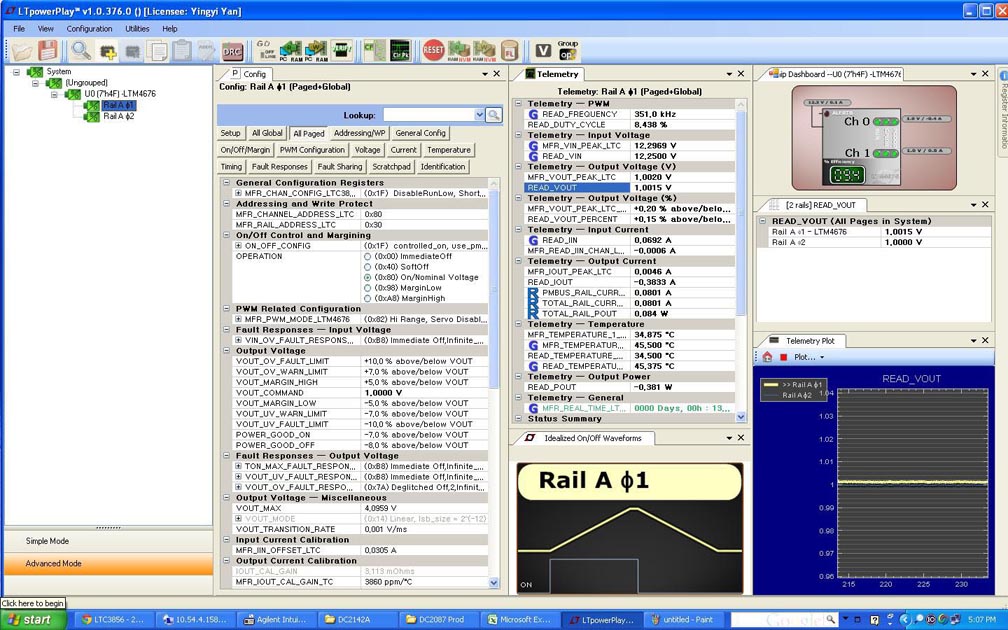Click the yellow-arrow PC and RAM transfer icon
The width and height of the screenshot is (1008, 630).
316,50
